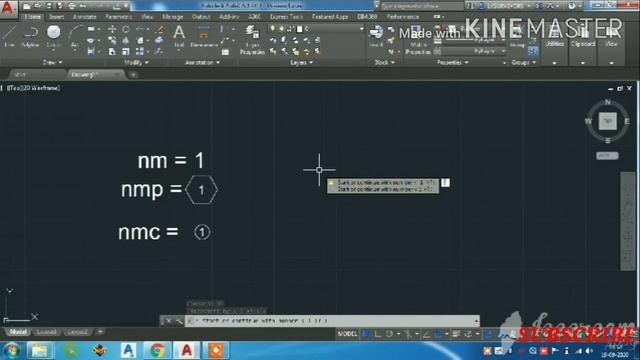Add a new drawing tab with plus button
Viewport: 640px width, 360px height.
133,75
